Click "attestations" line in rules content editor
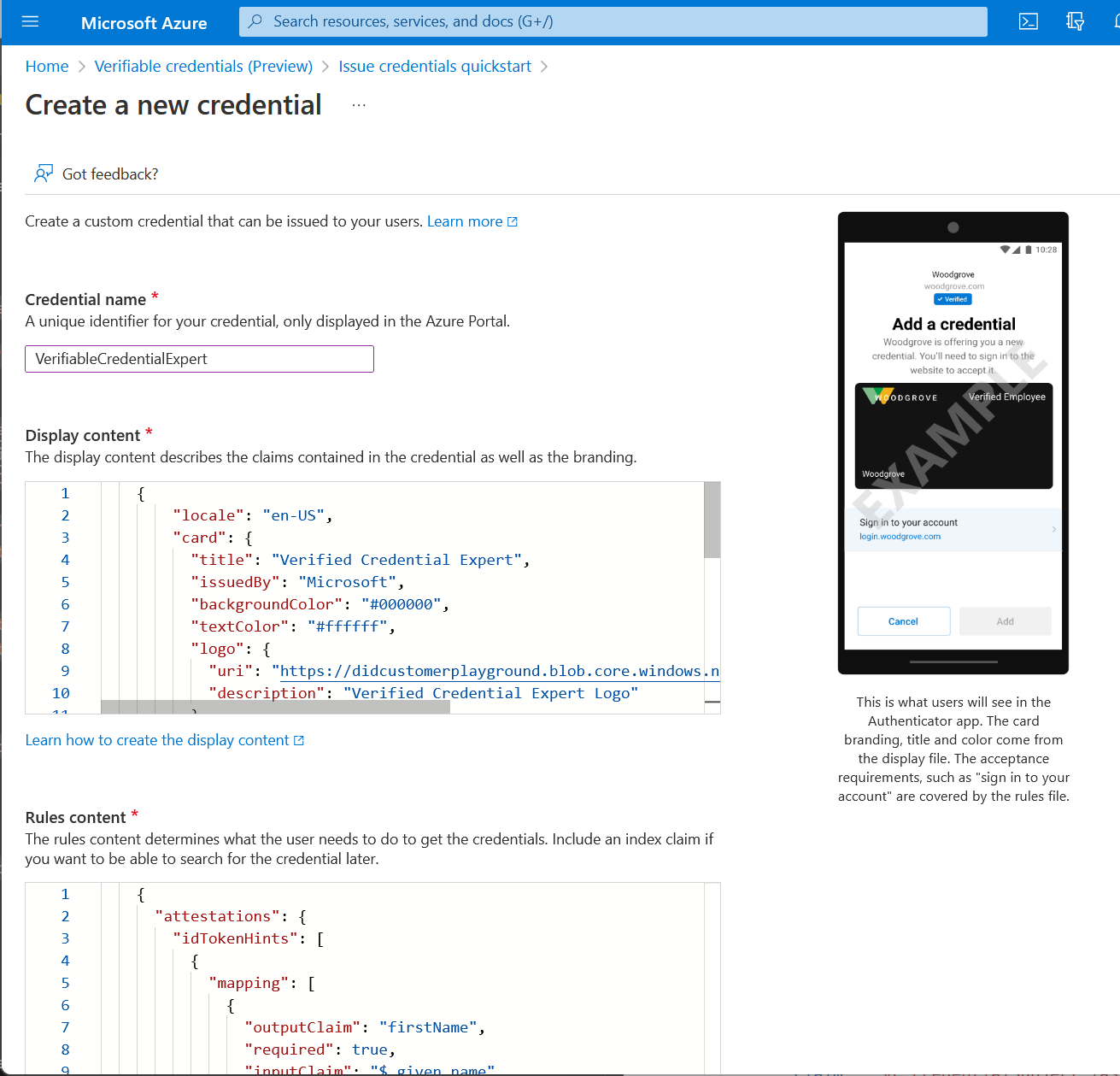Image resolution: width=1120 pixels, height=1076 pixels. click(x=231, y=916)
